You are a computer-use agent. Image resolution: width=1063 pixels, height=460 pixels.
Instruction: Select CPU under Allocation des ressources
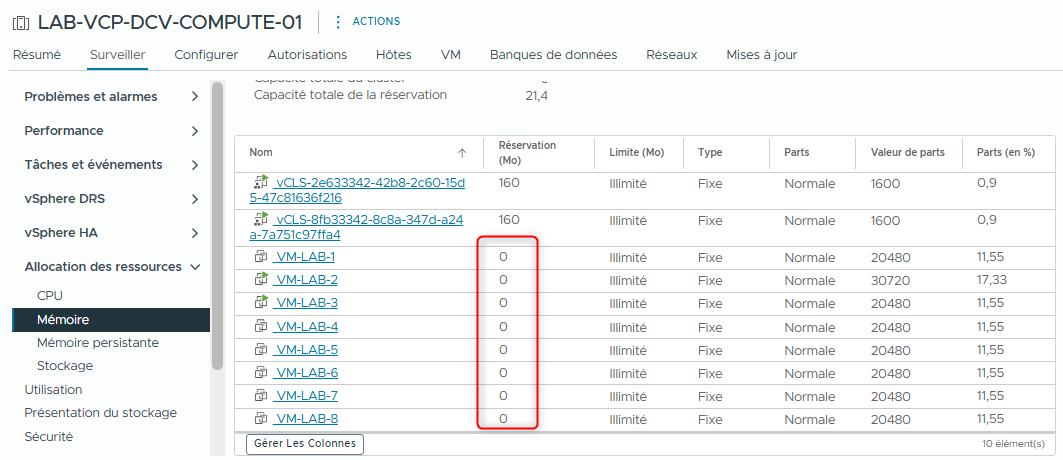(x=49, y=296)
